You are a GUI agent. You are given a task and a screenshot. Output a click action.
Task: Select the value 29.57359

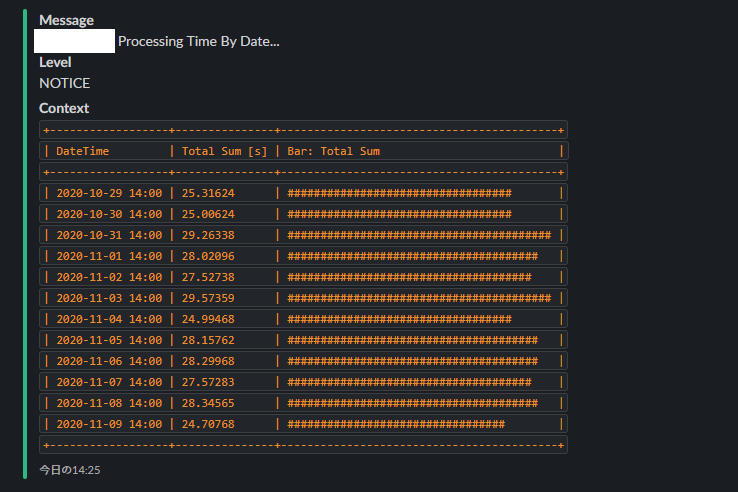[208, 298]
